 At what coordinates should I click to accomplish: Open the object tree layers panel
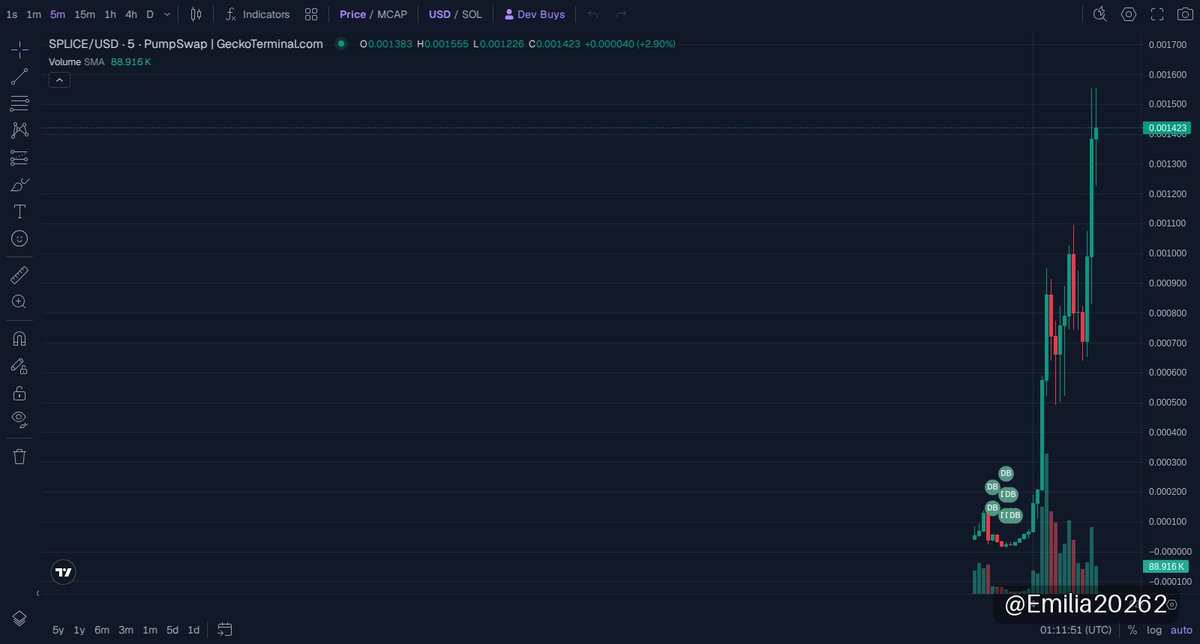tap(19, 618)
